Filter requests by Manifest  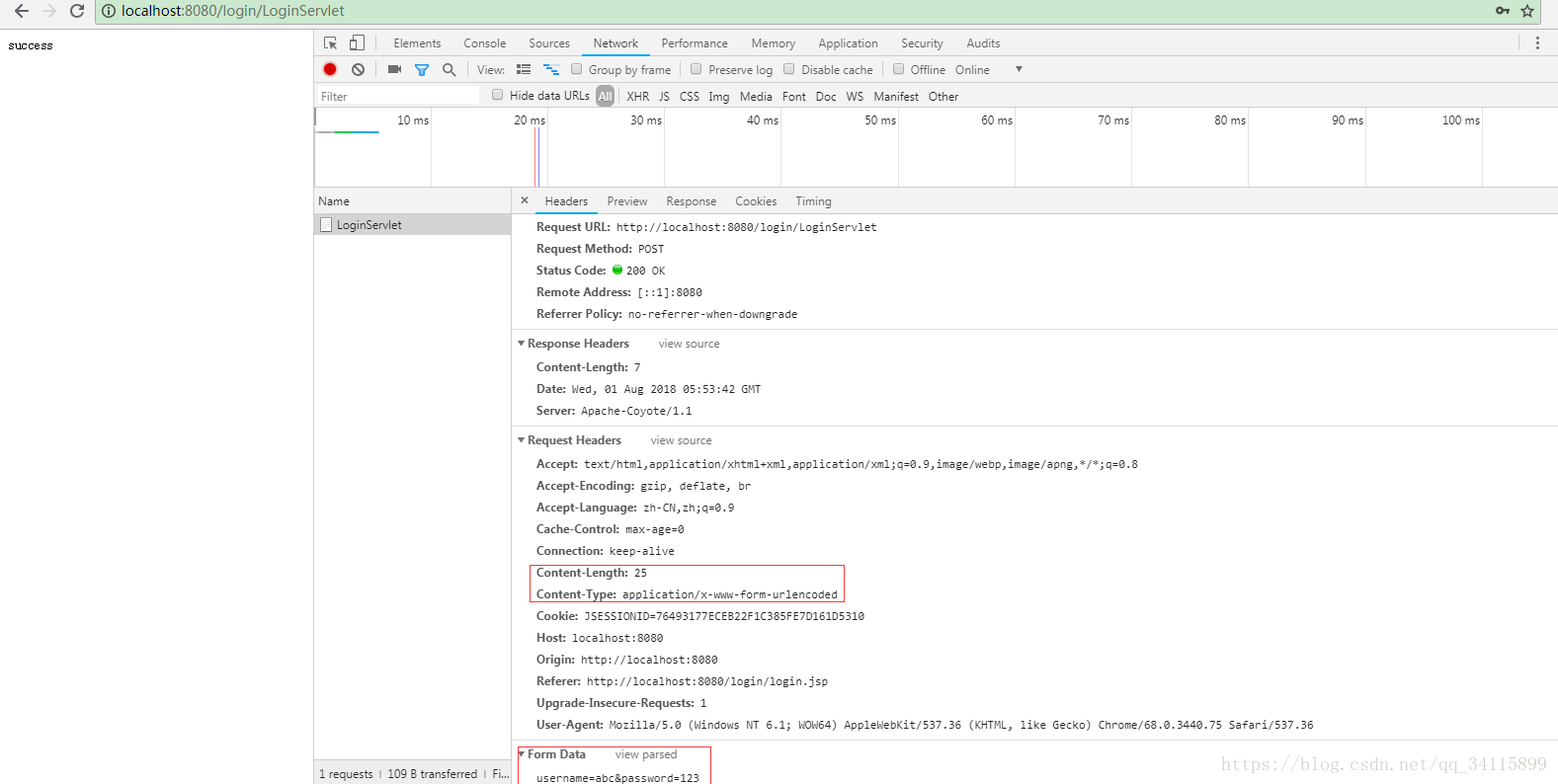pyautogui.click(x=896, y=97)
